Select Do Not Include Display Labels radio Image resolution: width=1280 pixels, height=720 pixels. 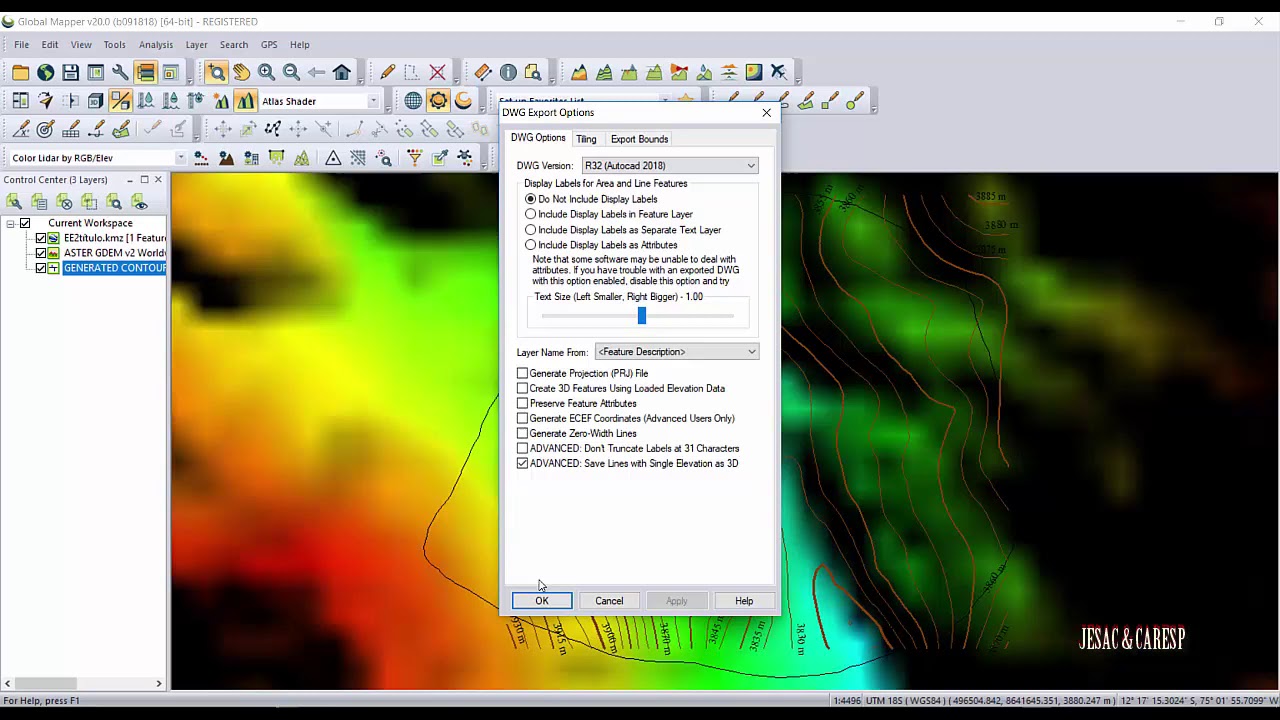click(531, 199)
